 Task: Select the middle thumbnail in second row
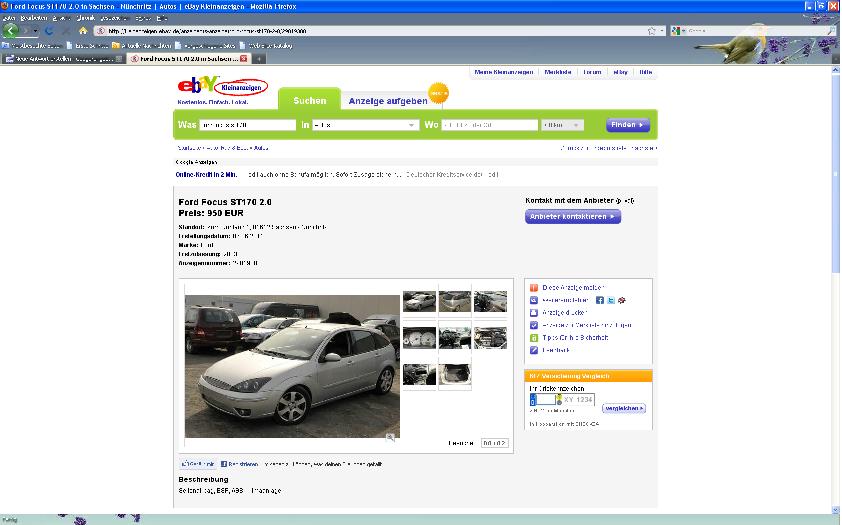[455, 338]
